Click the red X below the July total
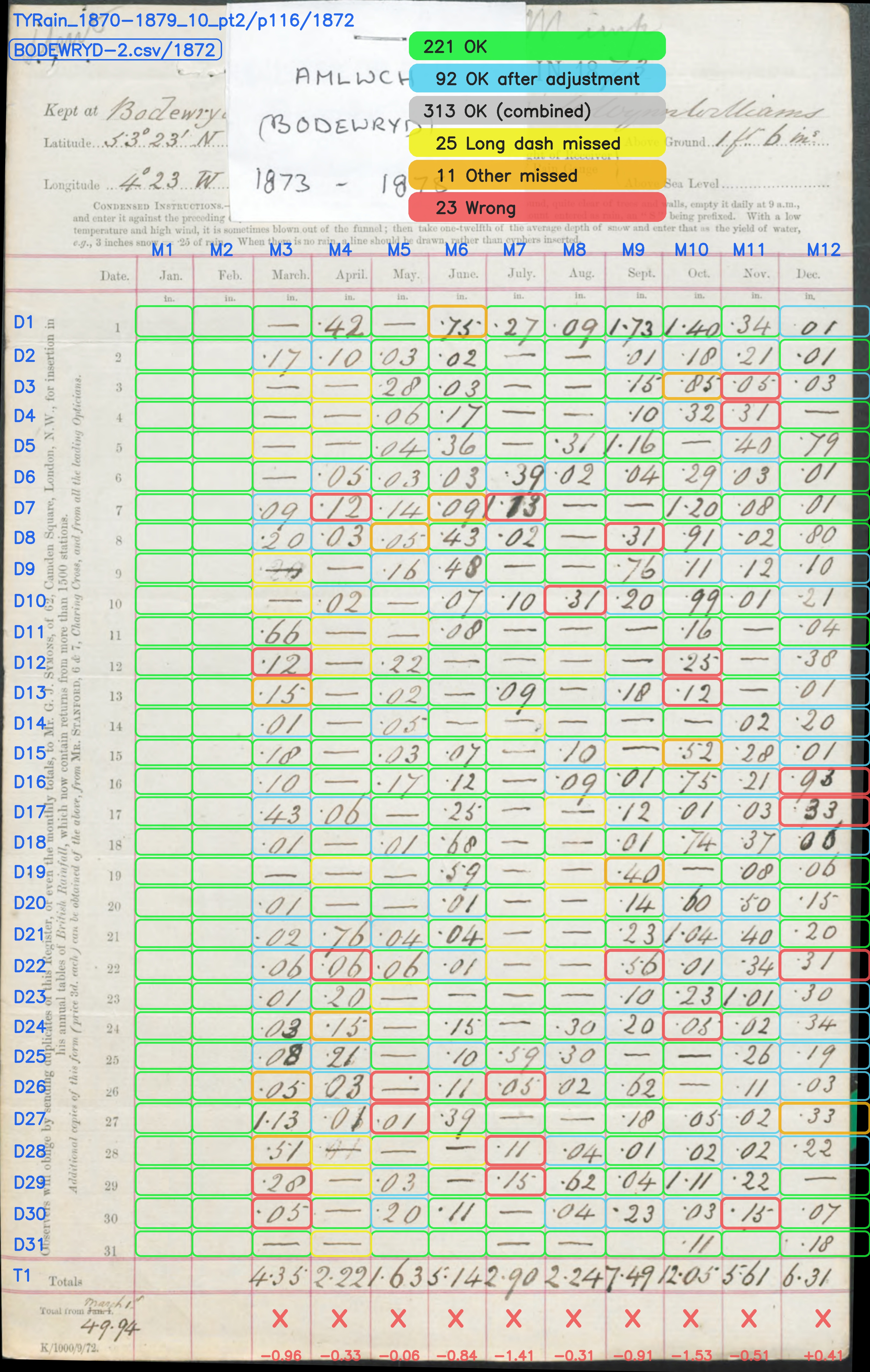The image size is (870, 1372). click(514, 1319)
